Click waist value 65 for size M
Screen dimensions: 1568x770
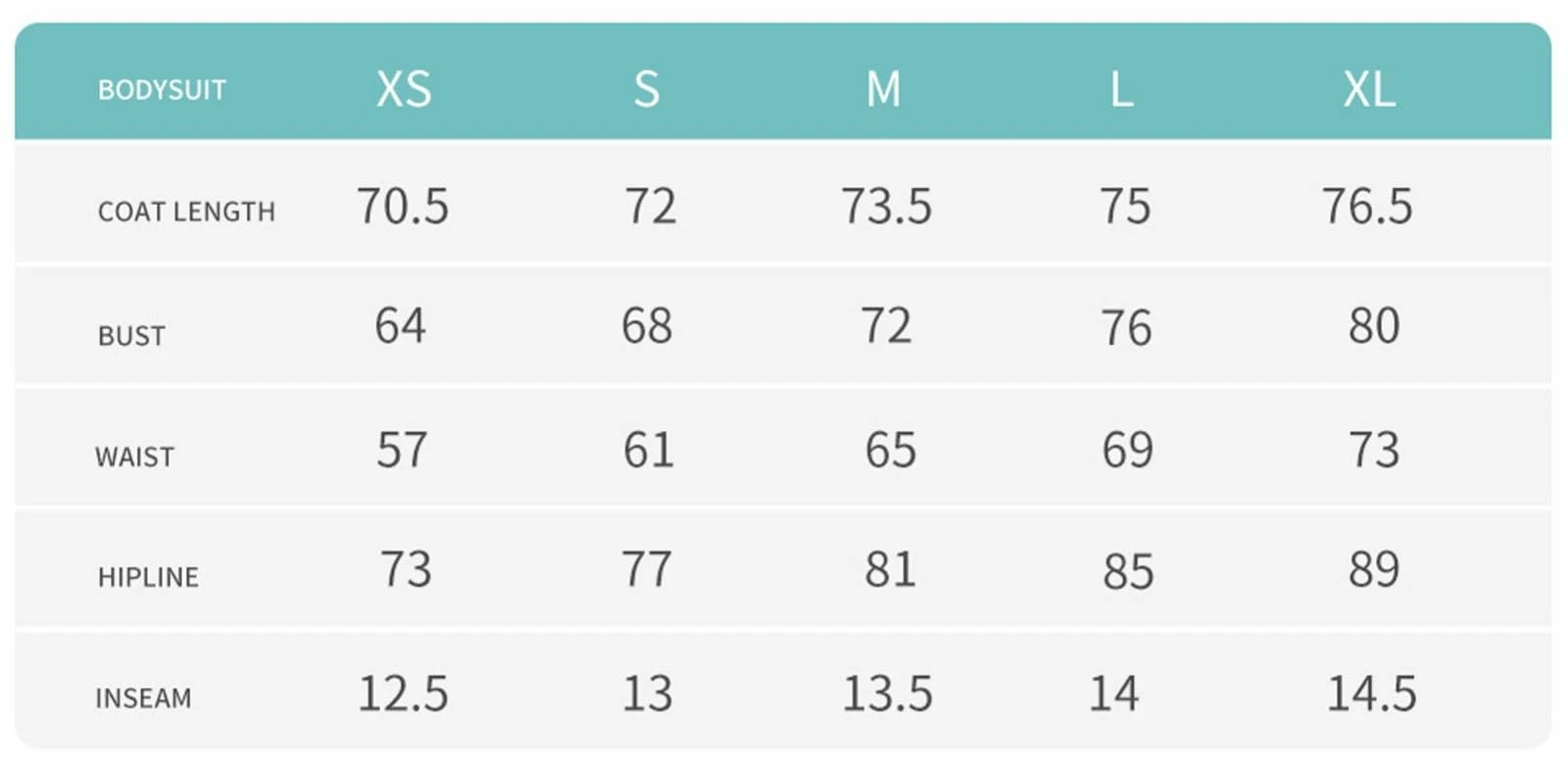[x=890, y=451]
